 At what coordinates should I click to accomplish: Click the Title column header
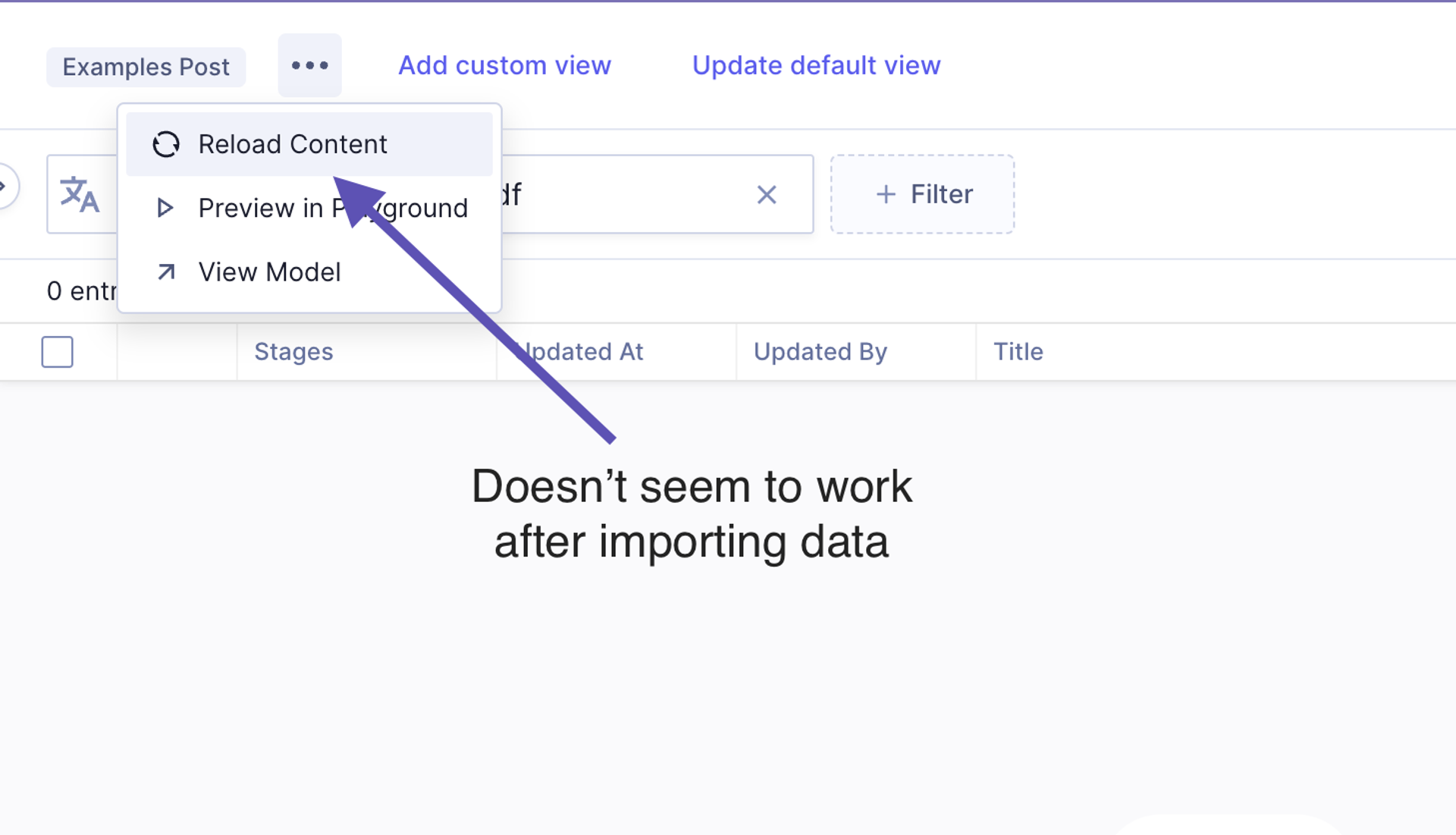click(x=1018, y=352)
